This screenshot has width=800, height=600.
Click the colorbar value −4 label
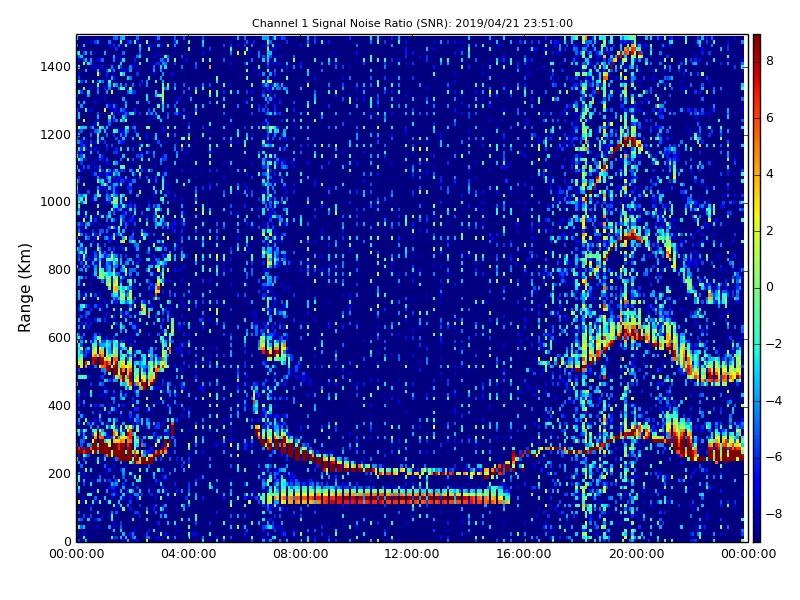click(773, 401)
